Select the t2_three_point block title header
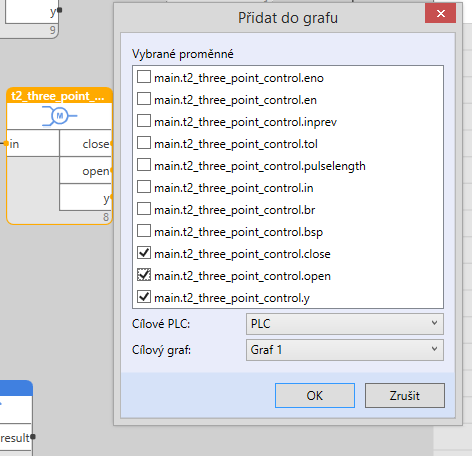This screenshot has width=472, height=456. [x=59, y=96]
